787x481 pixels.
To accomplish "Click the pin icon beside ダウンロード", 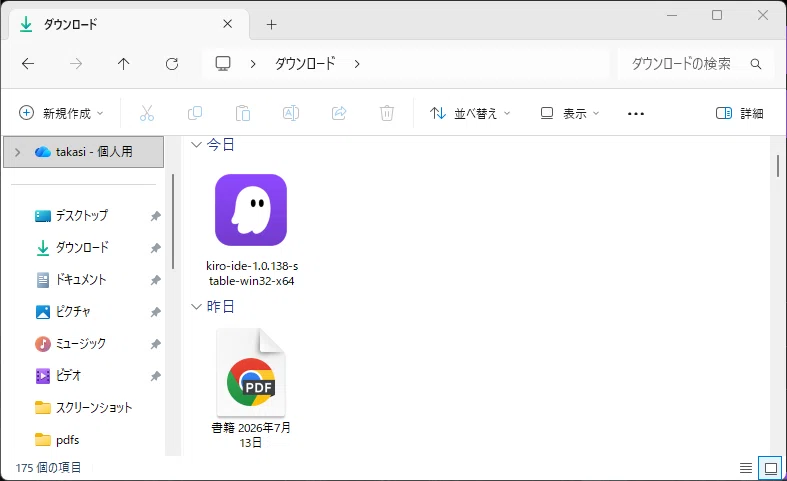I will pos(155,248).
